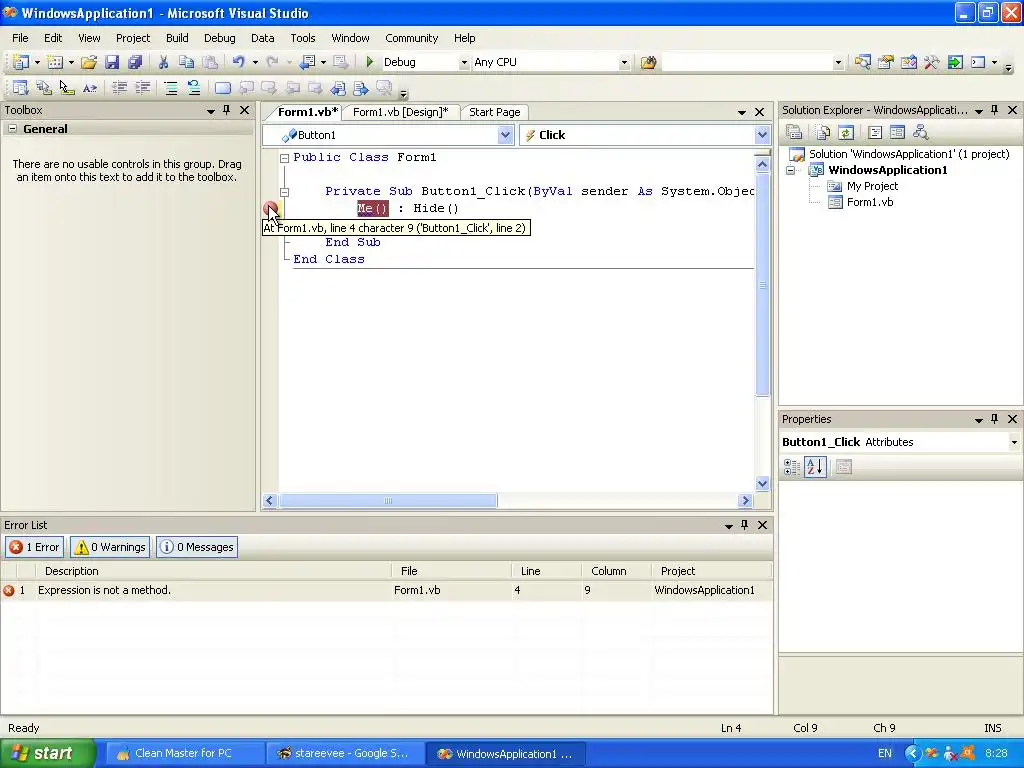Toggle the 1 Error filter button
The width and height of the screenshot is (1024, 768).
tap(35, 547)
